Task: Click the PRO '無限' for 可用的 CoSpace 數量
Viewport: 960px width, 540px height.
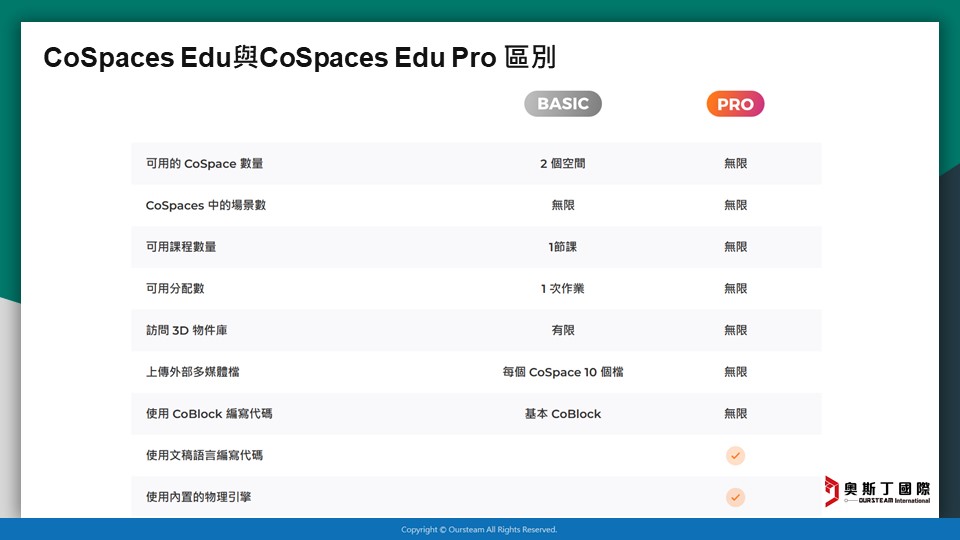Action: [x=735, y=163]
